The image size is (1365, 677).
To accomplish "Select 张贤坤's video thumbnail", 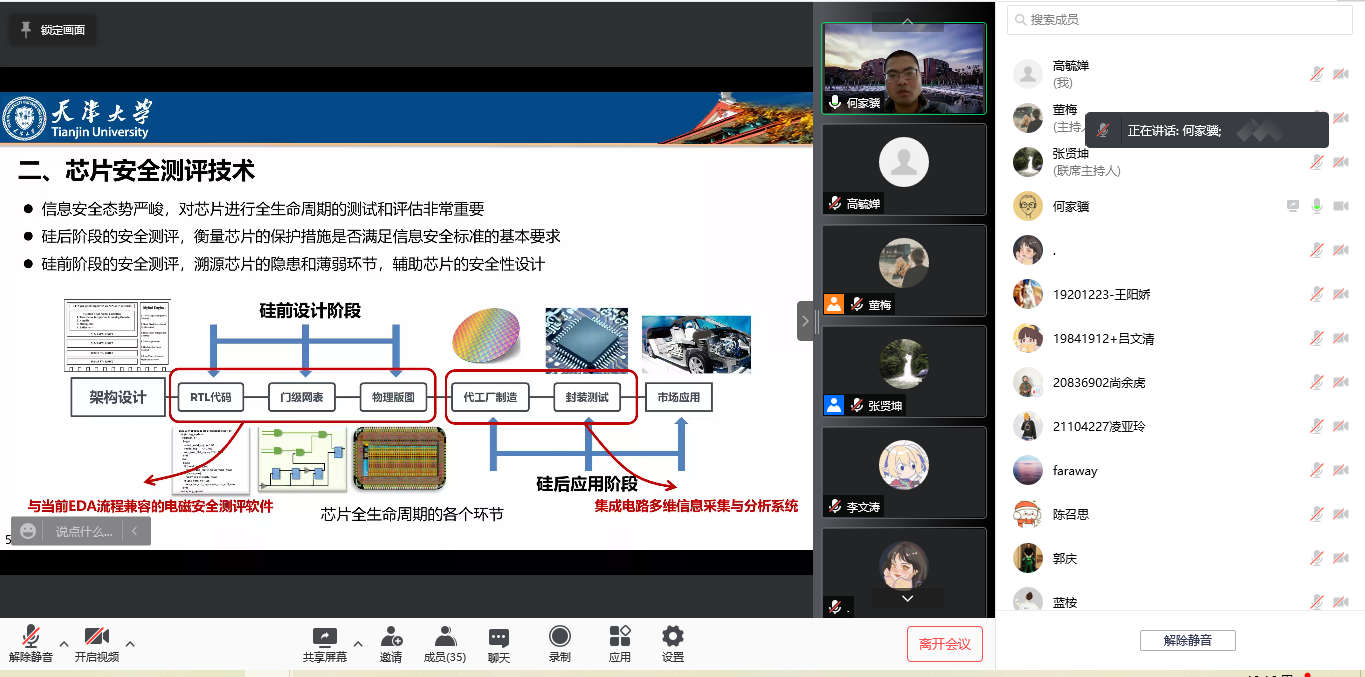I will (x=903, y=371).
